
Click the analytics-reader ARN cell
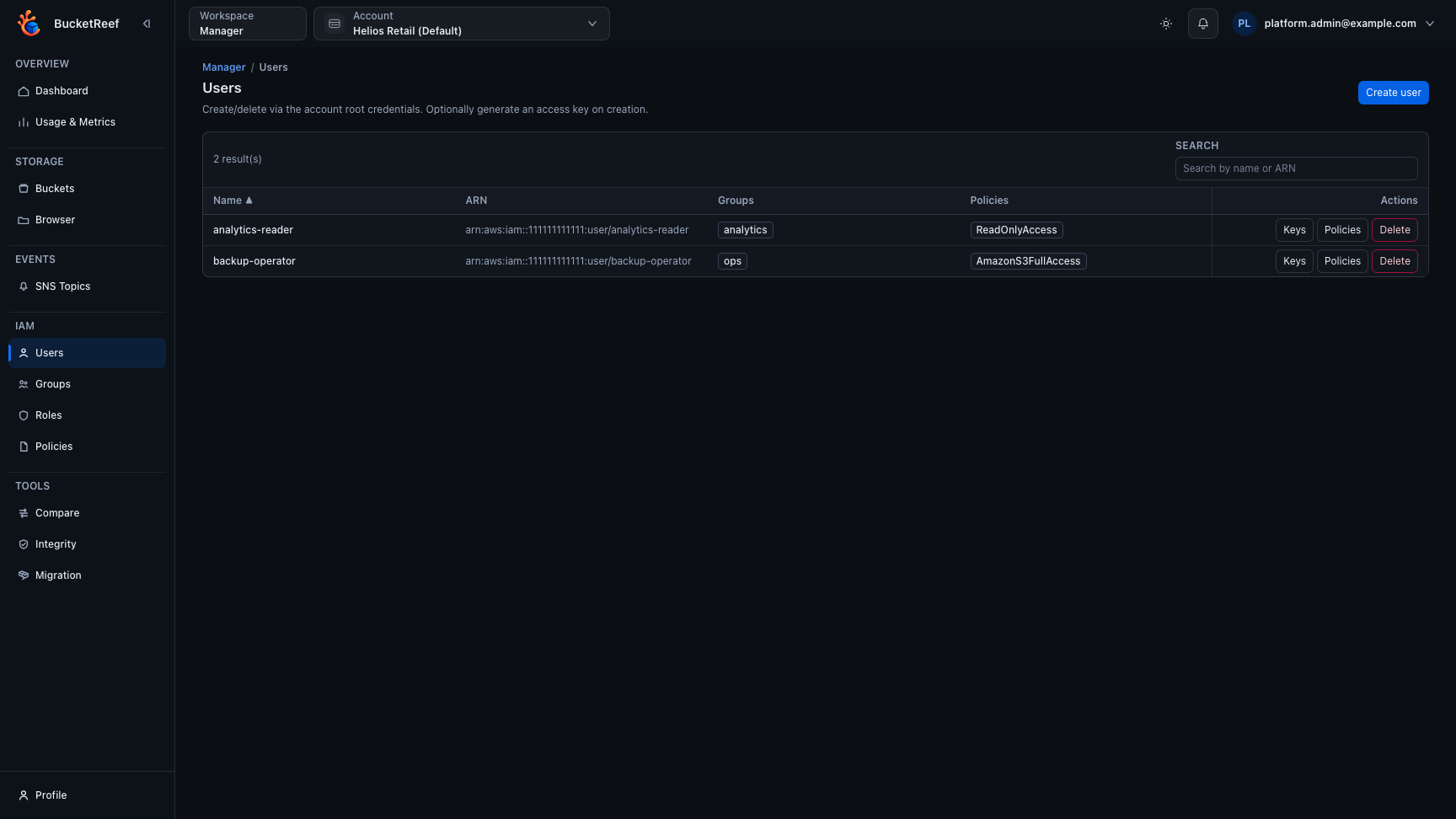click(577, 230)
